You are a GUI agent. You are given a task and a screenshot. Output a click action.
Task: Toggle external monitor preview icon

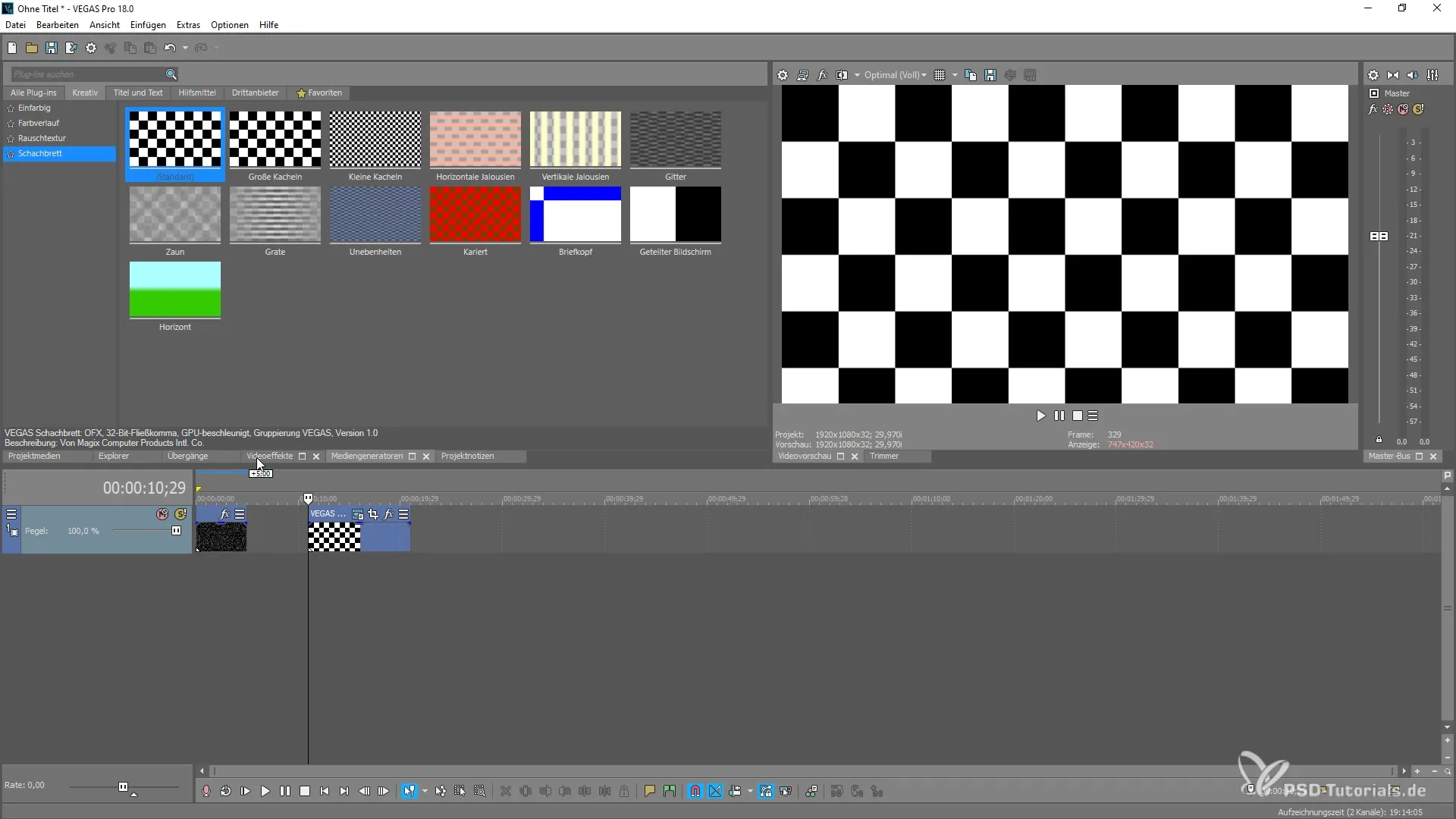click(802, 75)
